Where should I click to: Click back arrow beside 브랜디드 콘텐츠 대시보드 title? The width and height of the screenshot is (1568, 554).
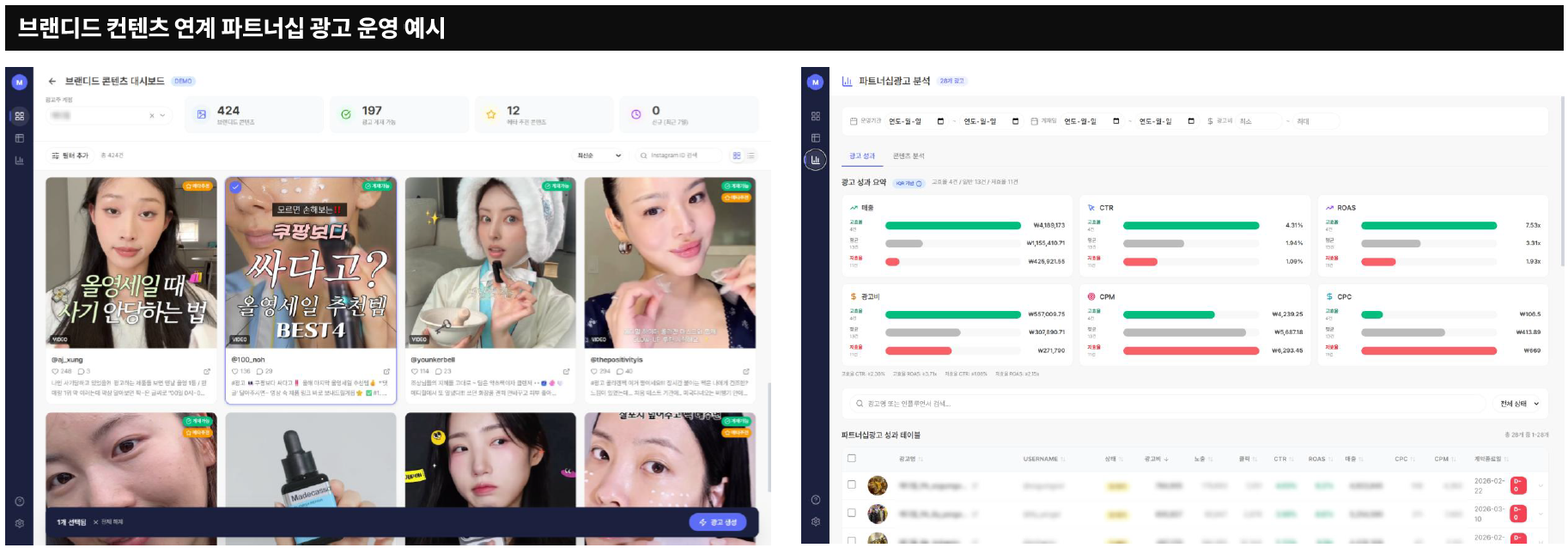tap(52, 82)
